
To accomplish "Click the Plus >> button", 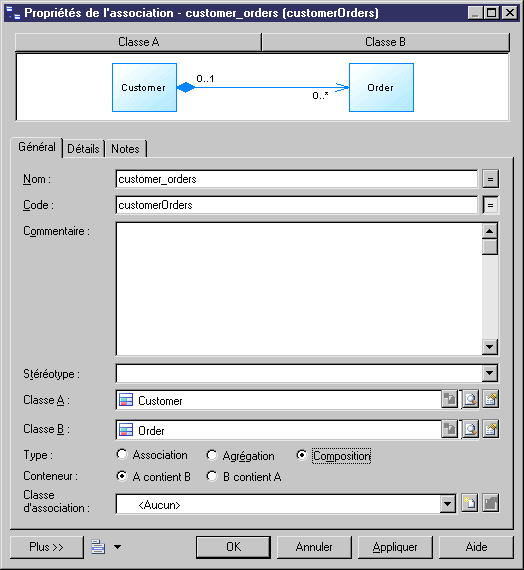I will [x=47, y=547].
